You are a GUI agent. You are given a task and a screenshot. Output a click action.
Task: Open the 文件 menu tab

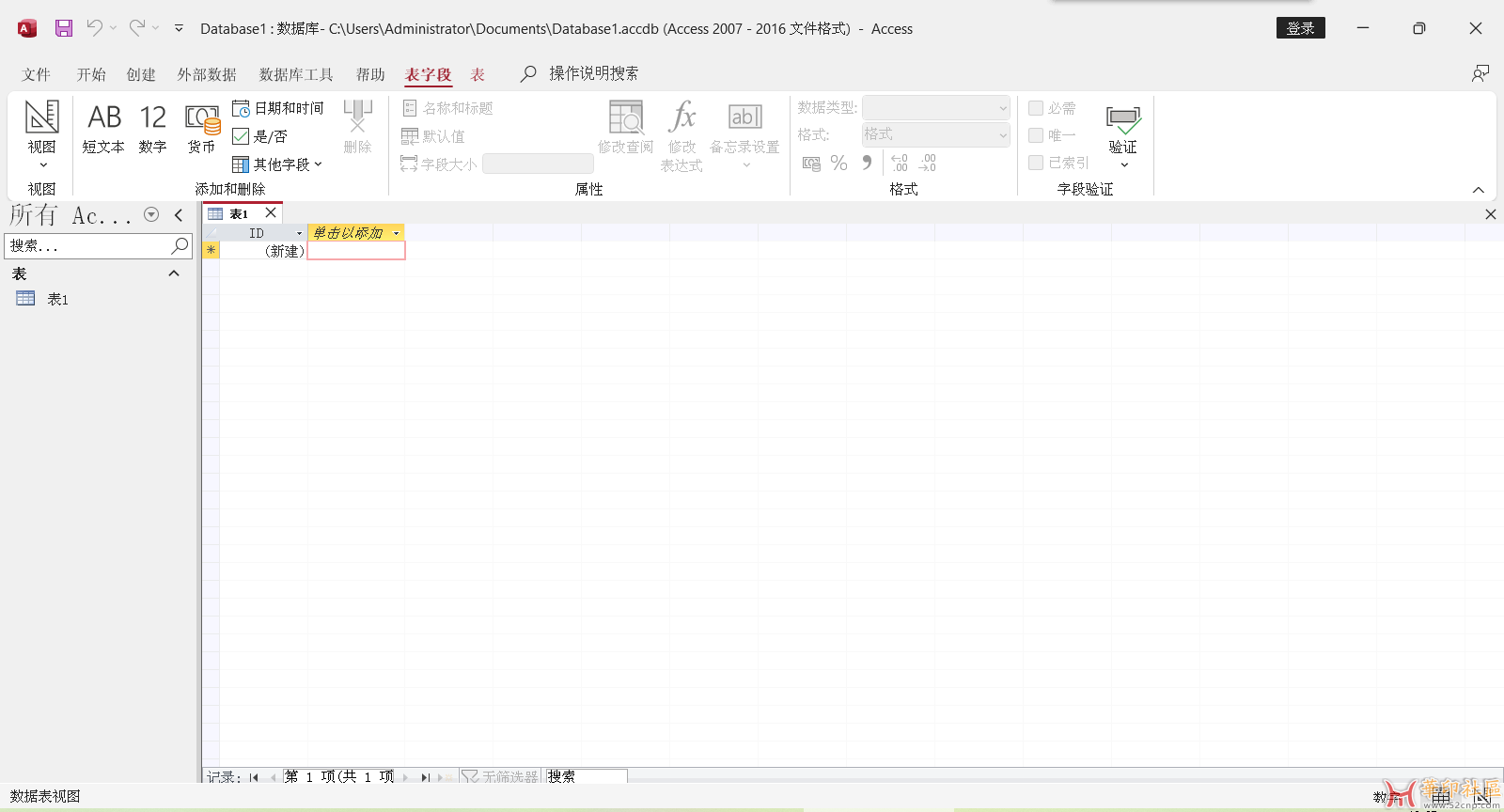click(37, 74)
